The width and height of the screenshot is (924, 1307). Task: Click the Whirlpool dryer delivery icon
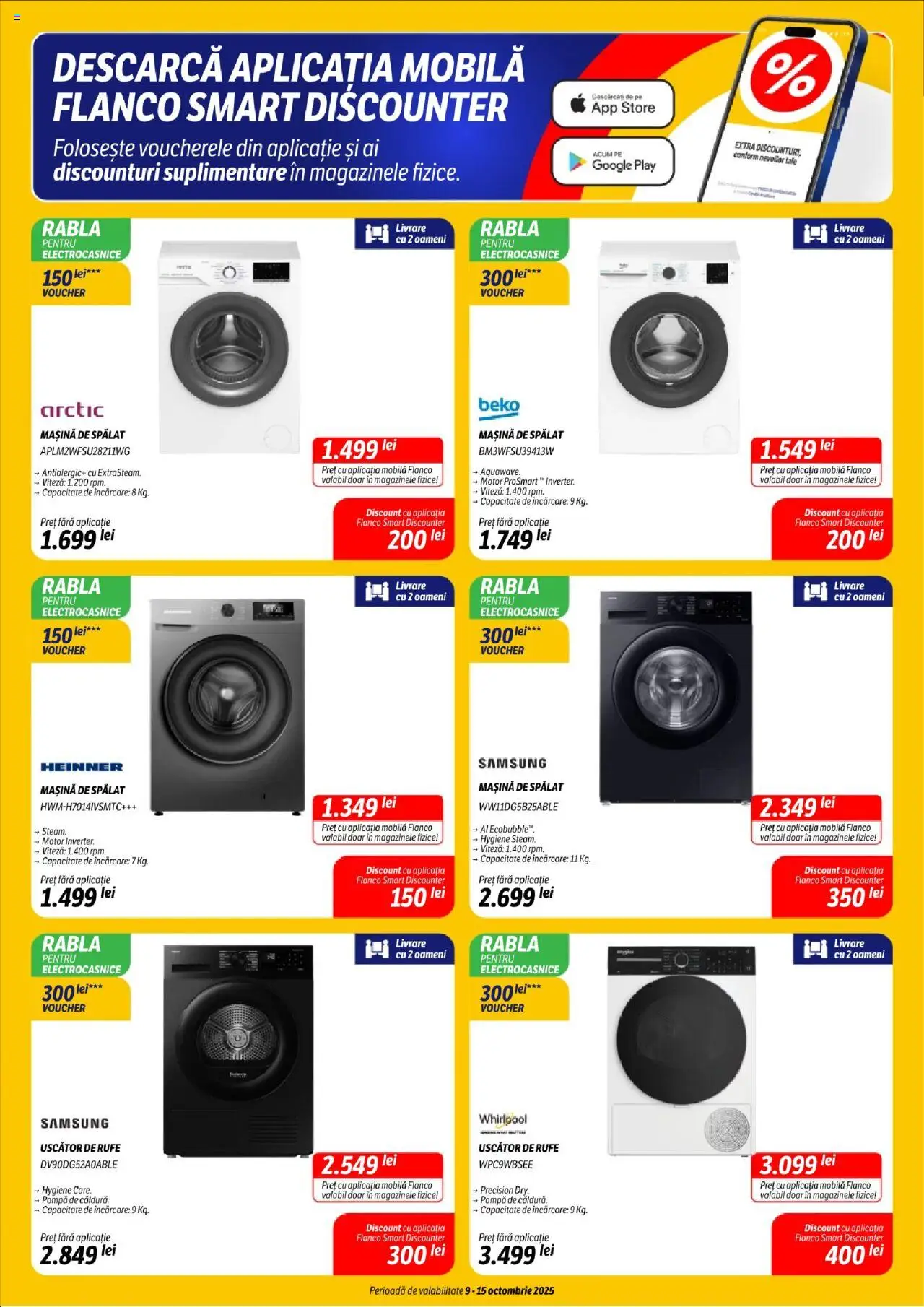pyautogui.click(x=843, y=948)
